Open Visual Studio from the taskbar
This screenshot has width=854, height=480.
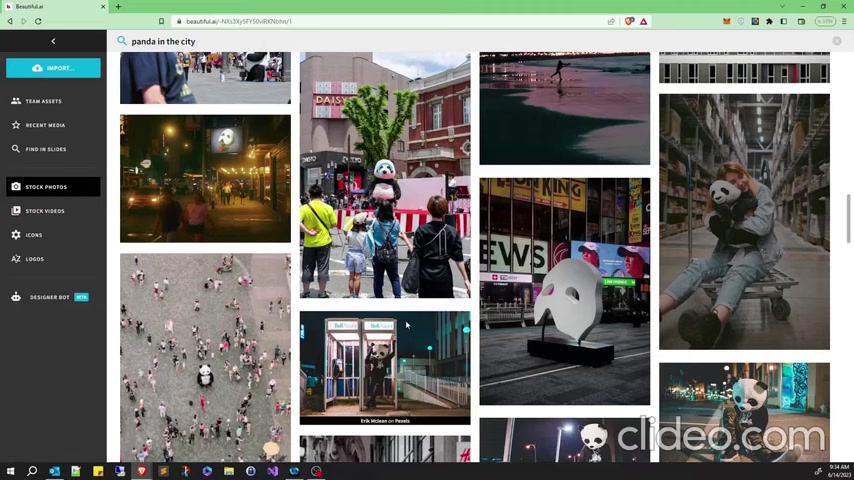(x=273, y=471)
